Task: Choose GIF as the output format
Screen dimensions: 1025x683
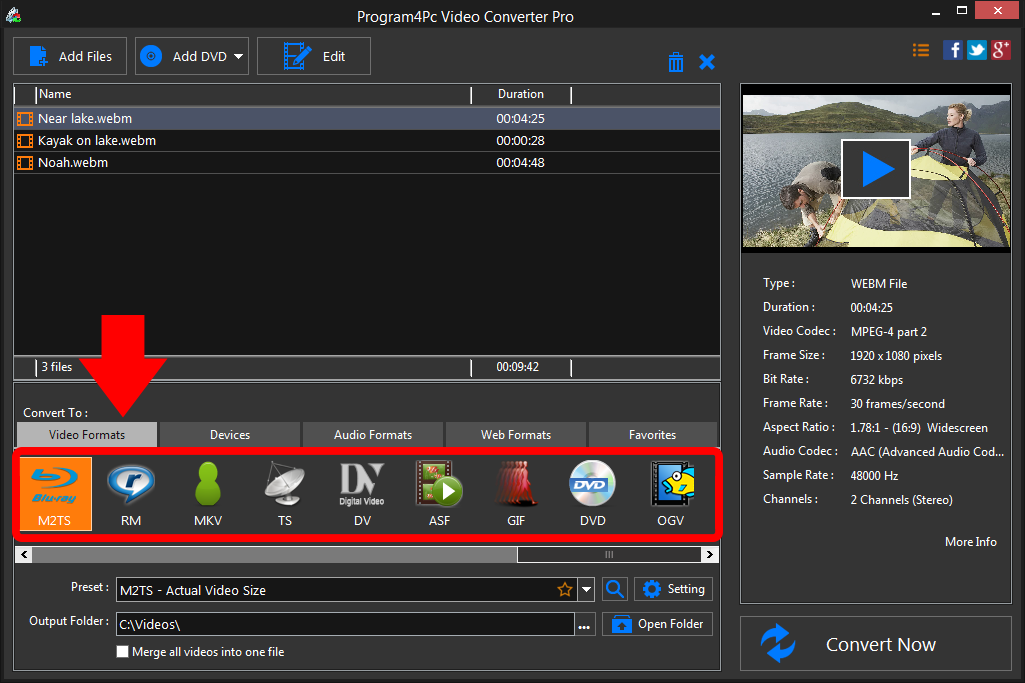Action: 516,492
